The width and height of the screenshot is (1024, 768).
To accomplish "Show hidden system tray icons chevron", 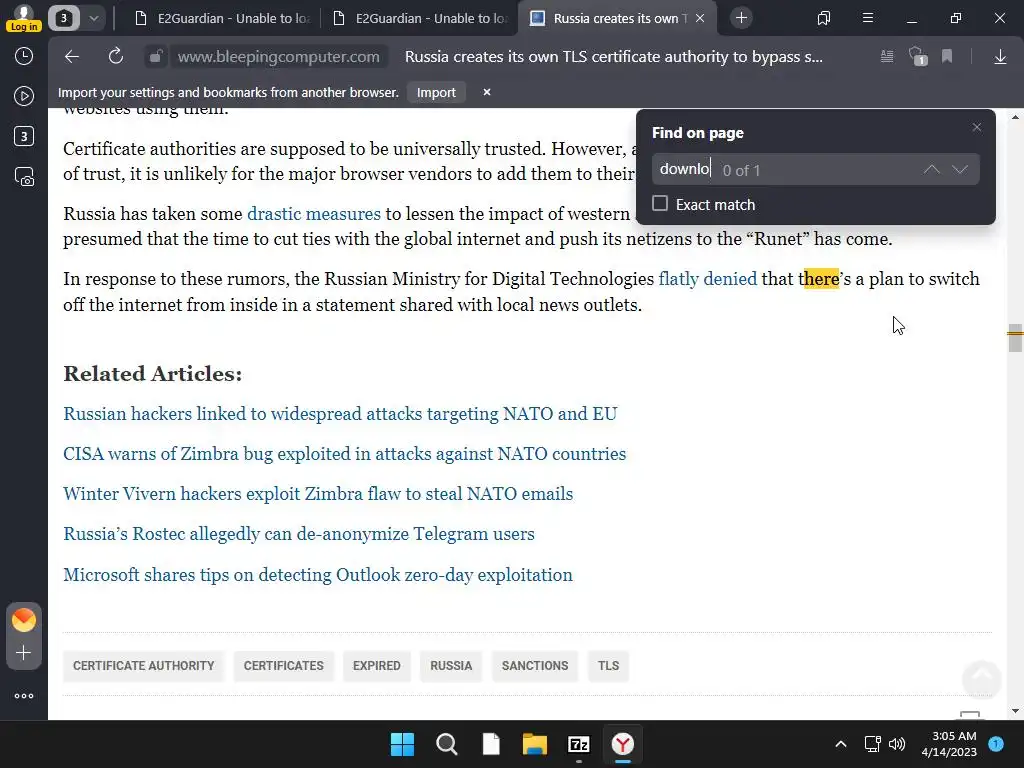I will [841, 744].
